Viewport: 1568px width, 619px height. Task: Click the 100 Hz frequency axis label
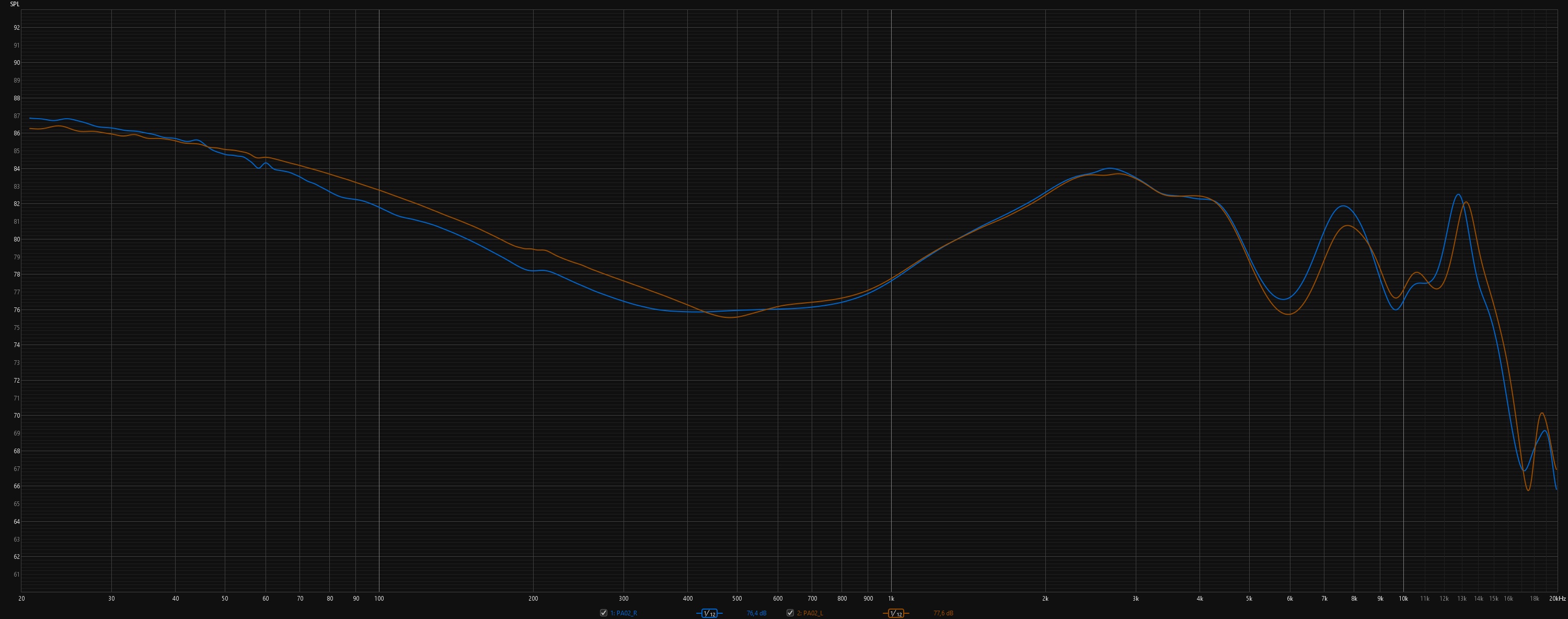[x=378, y=599]
